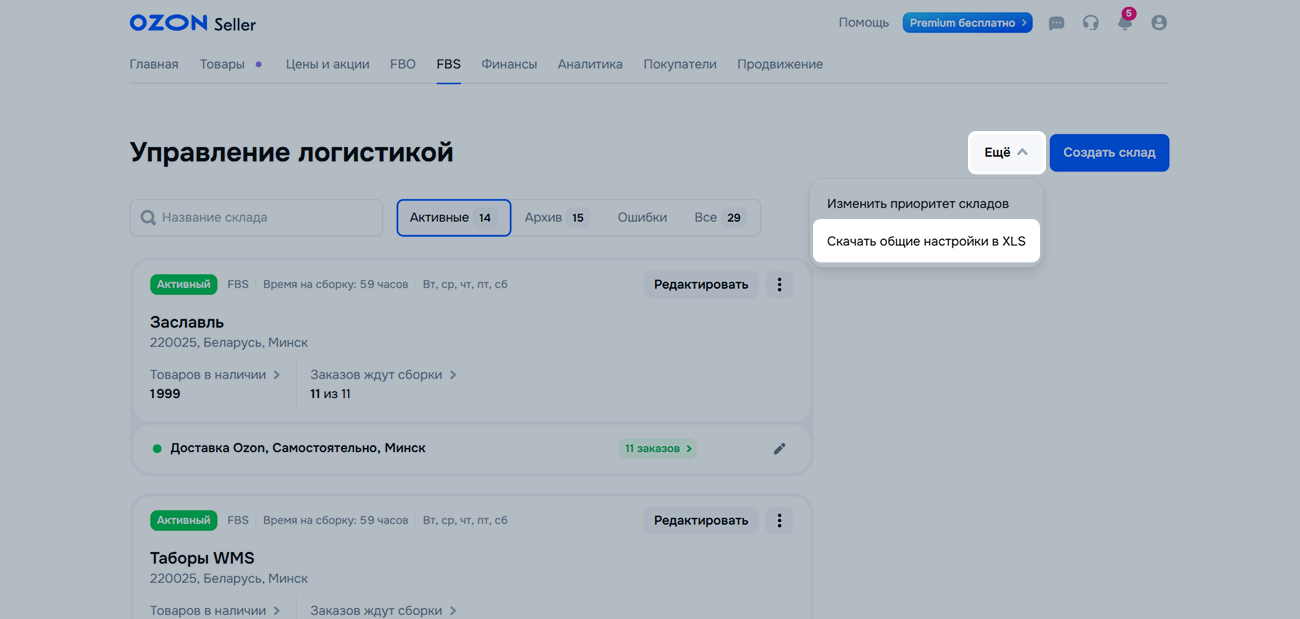This screenshot has width=1300, height=619.
Task: Open the notifications bell
Action: click(x=1124, y=23)
